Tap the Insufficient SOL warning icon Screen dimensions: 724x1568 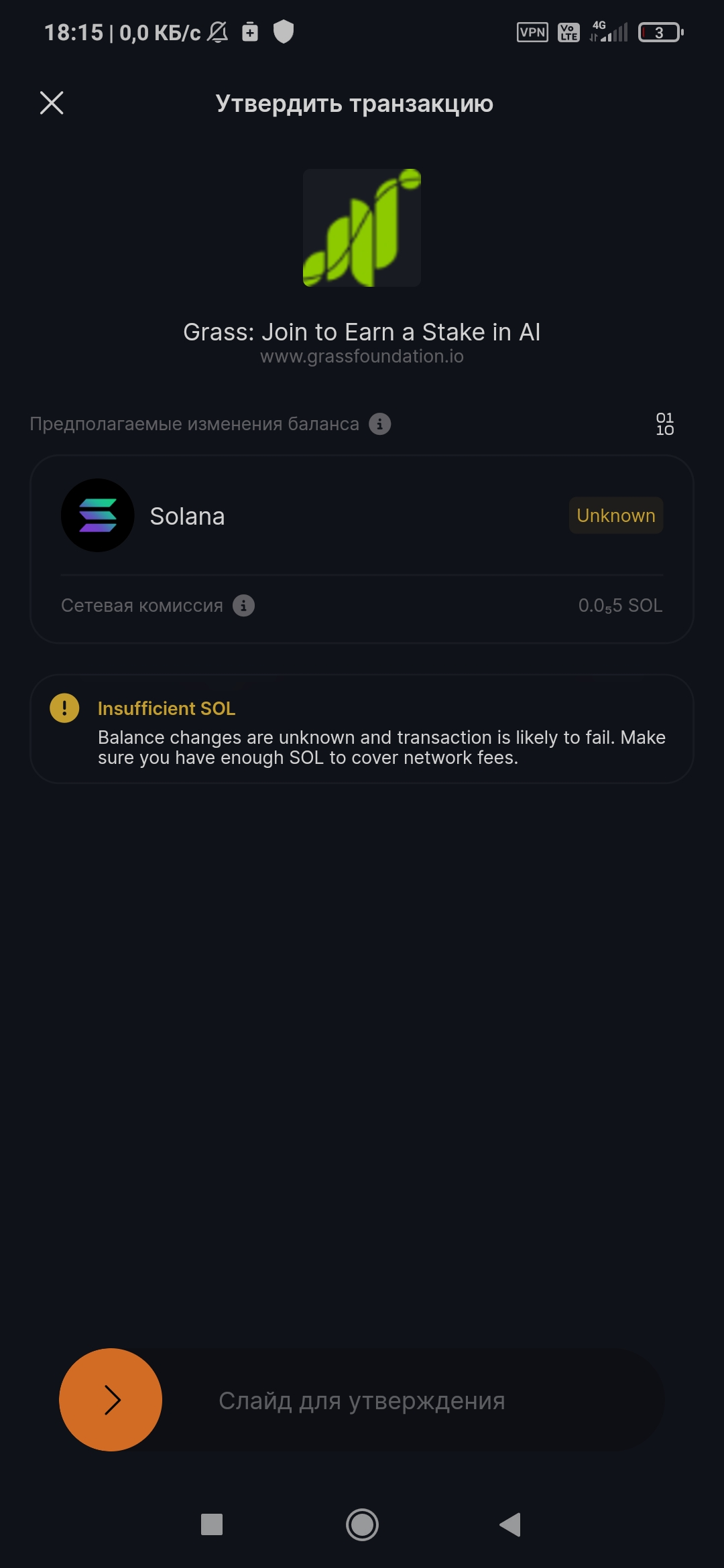click(x=64, y=708)
